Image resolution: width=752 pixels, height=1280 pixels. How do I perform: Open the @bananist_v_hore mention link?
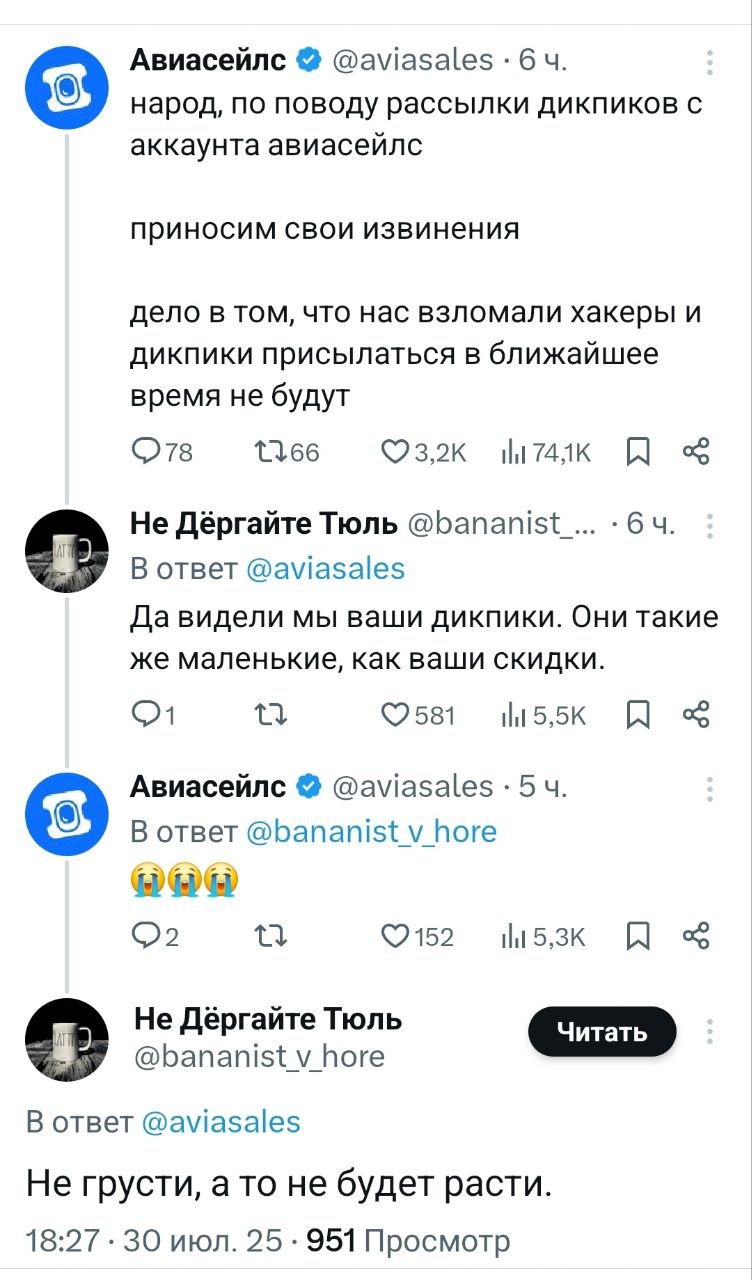(370, 831)
